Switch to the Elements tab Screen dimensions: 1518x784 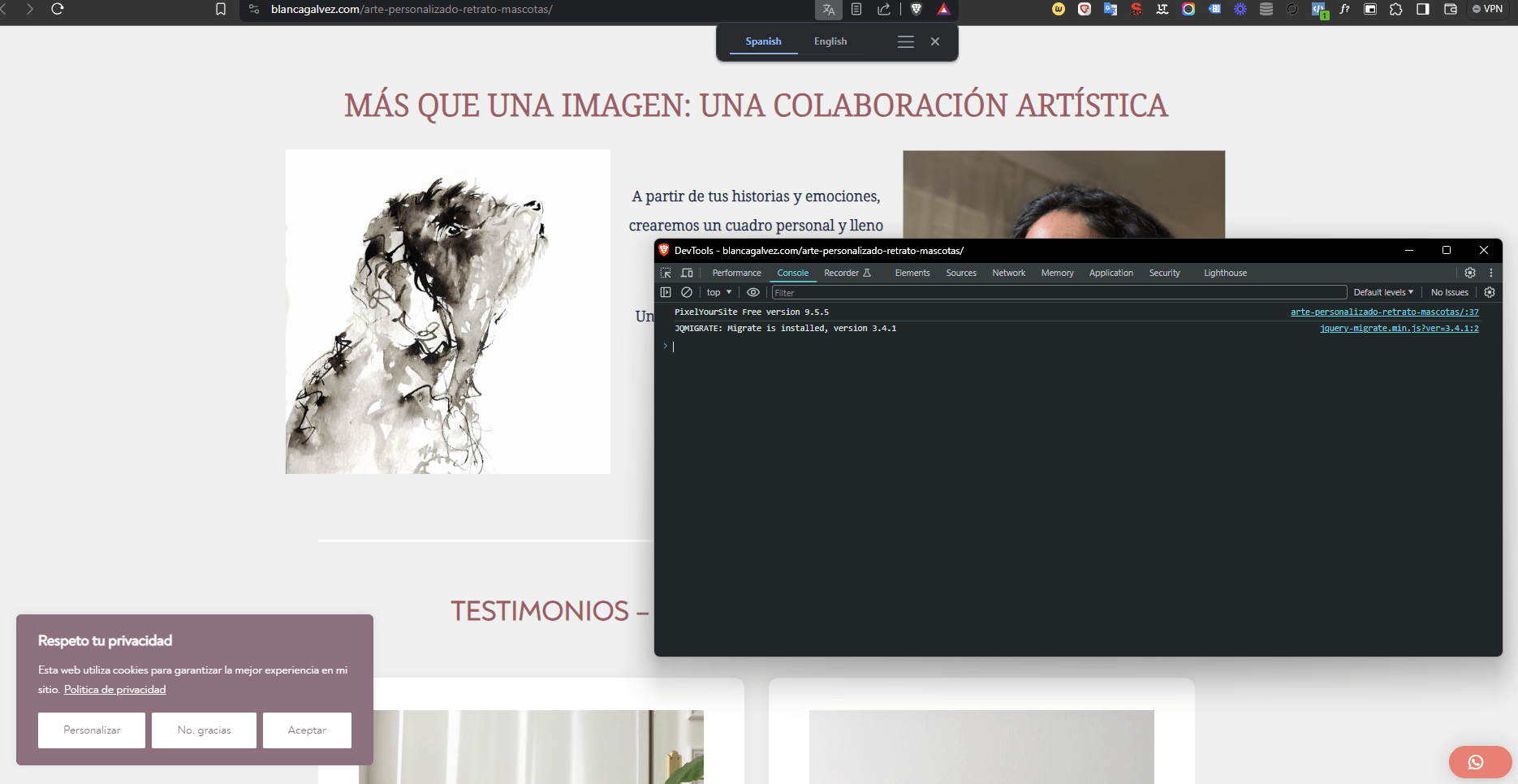point(912,273)
